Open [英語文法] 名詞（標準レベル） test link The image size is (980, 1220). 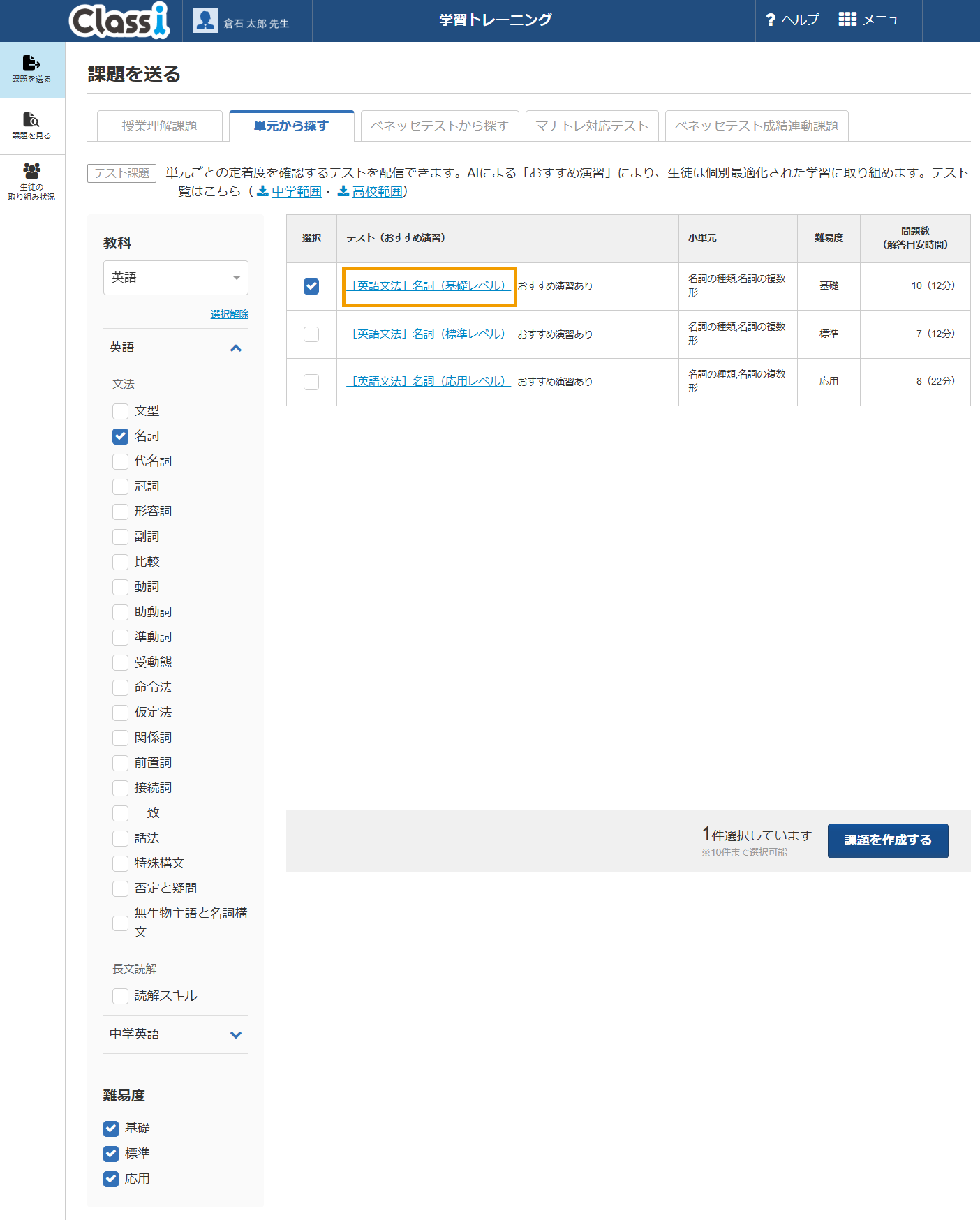point(429,334)
